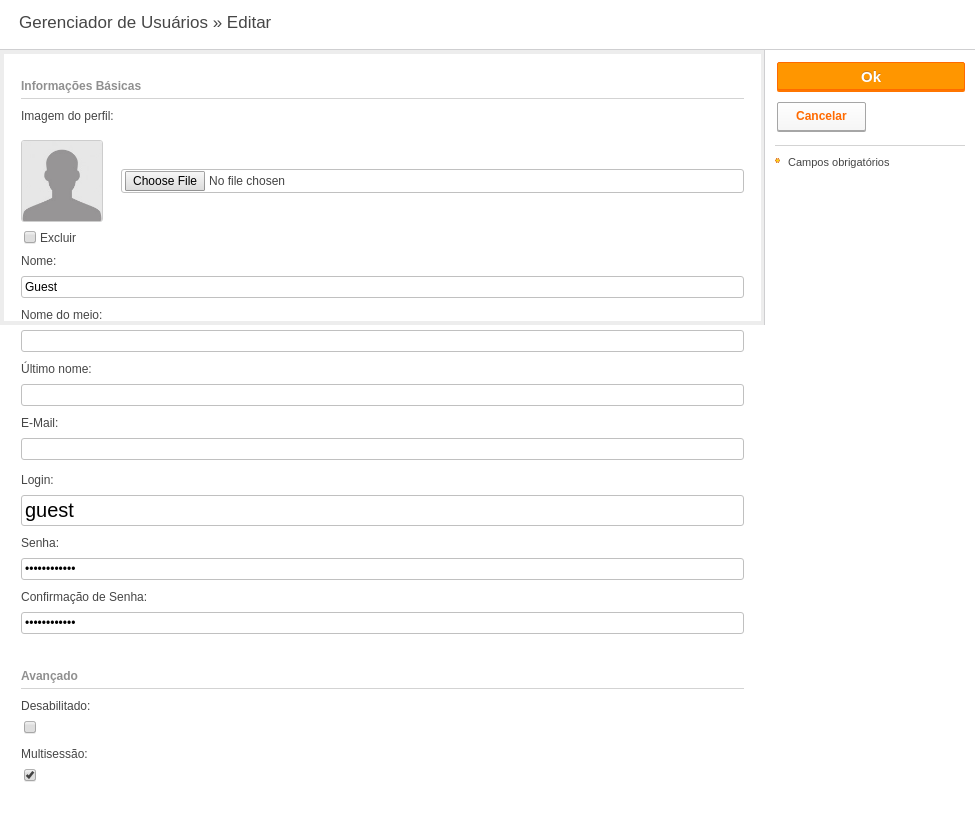This screenshot has height=820, width=975.
Task: Click the Último nome input field
Action: point(382,395)
